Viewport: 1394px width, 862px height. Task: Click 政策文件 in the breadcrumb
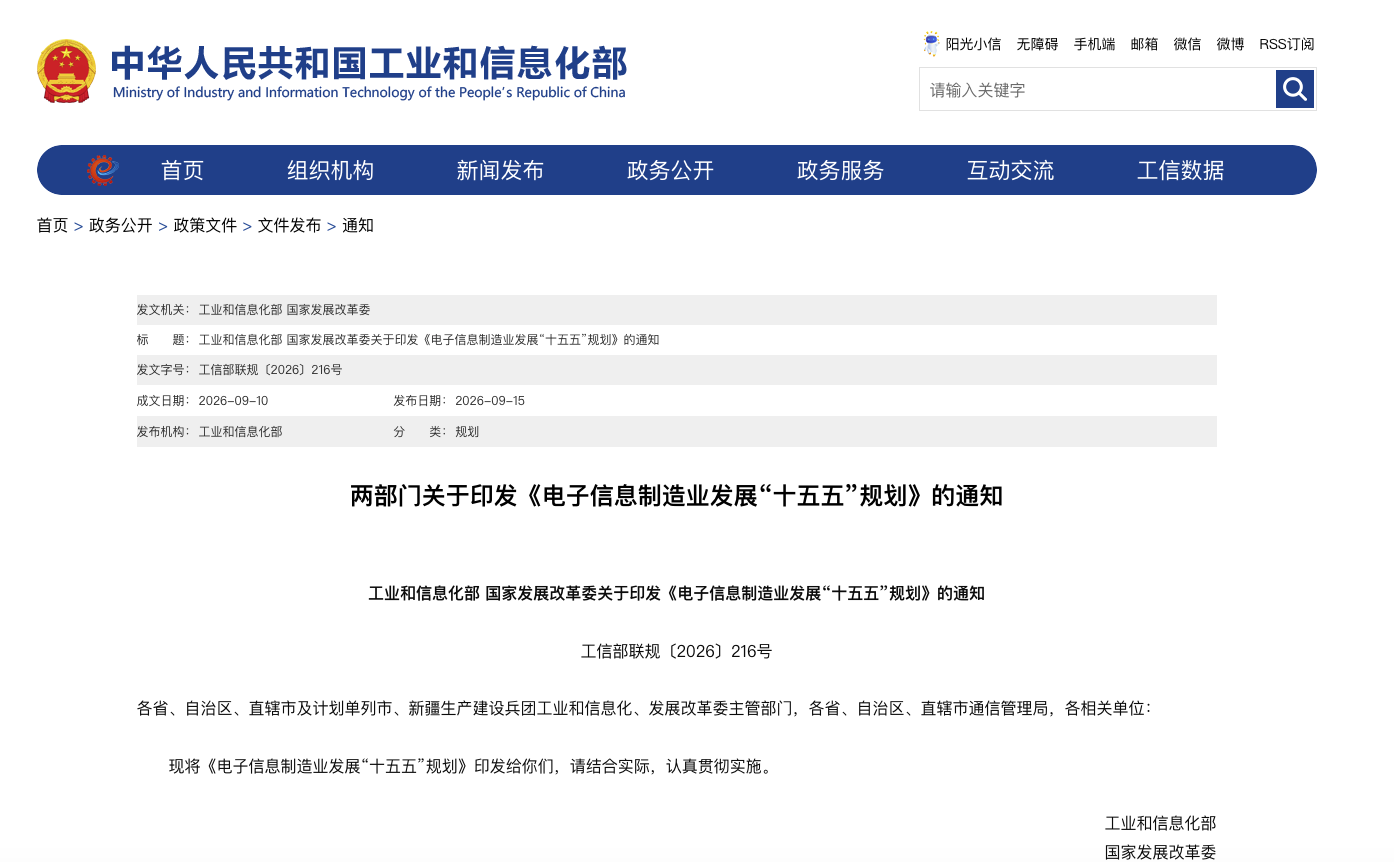(205, 225)
